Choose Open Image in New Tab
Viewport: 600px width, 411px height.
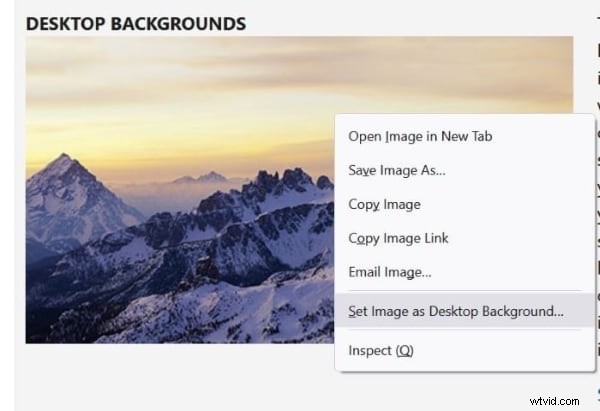tap(420, 137)
